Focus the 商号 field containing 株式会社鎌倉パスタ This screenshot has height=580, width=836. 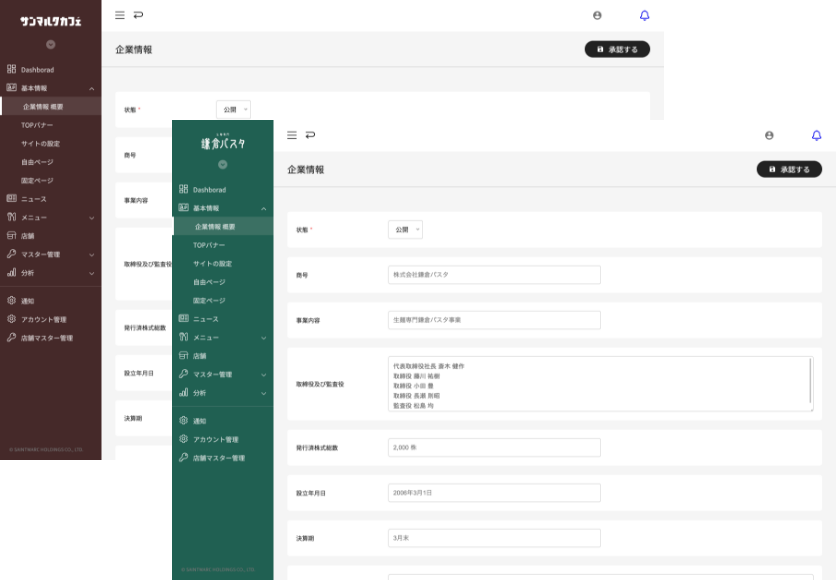click(x=494, y=275)
